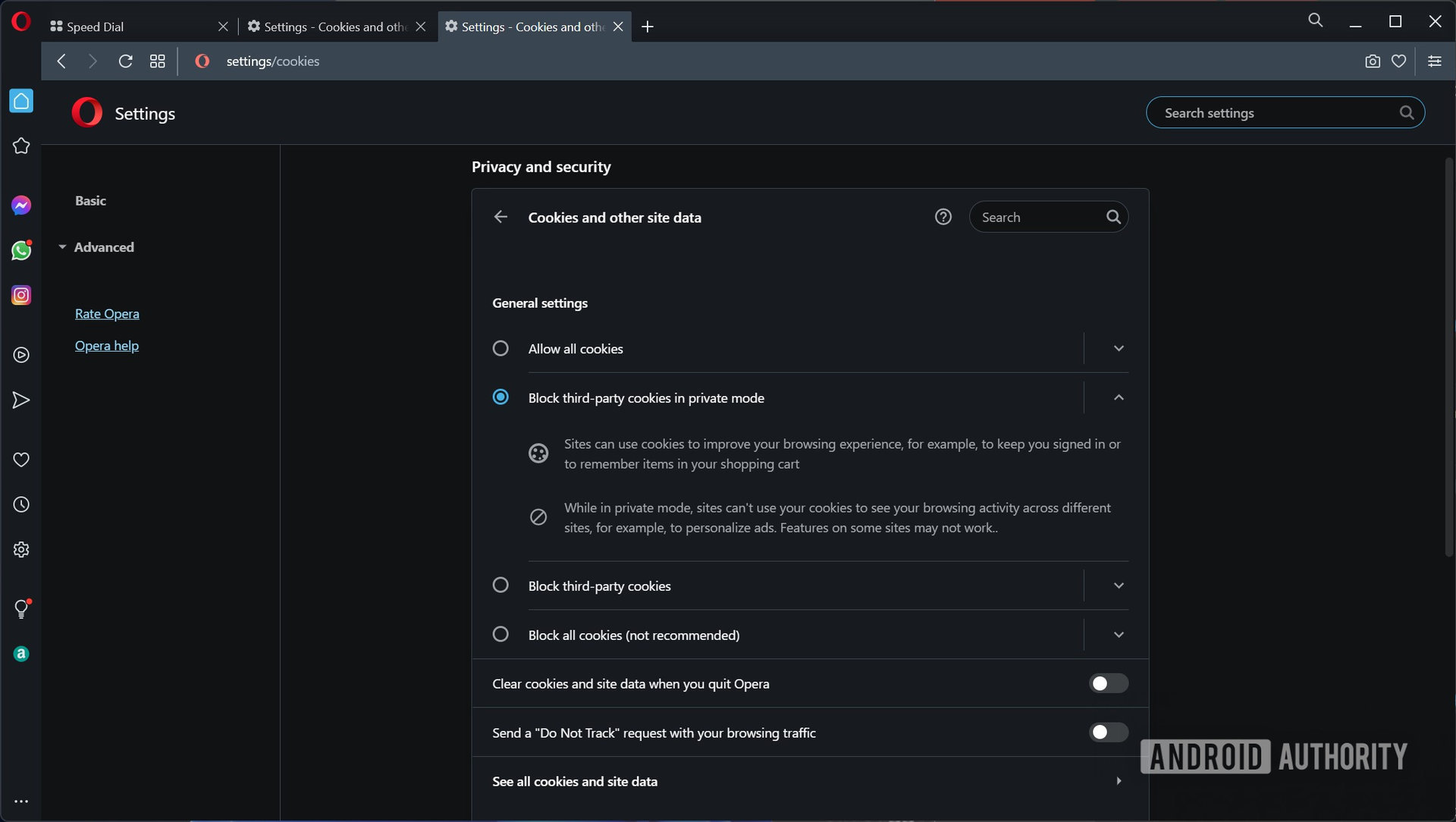Click the heart/My Flow sidebar icon

pyautogui.click(x=21, y=459)
